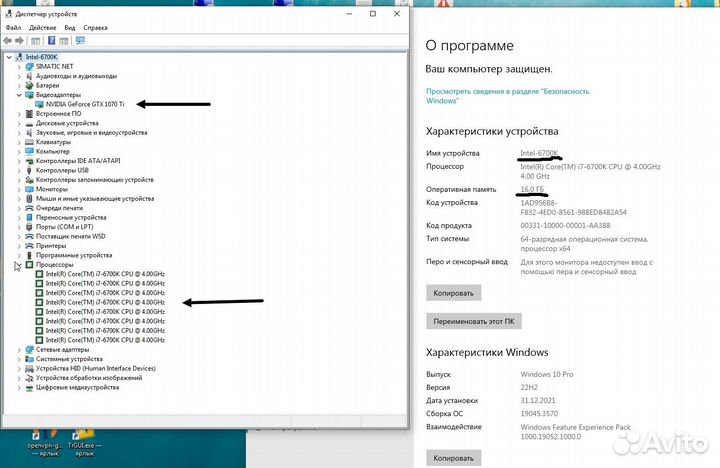
Task: Click the OS build value 19045.3570
Action: click(539, 413)
